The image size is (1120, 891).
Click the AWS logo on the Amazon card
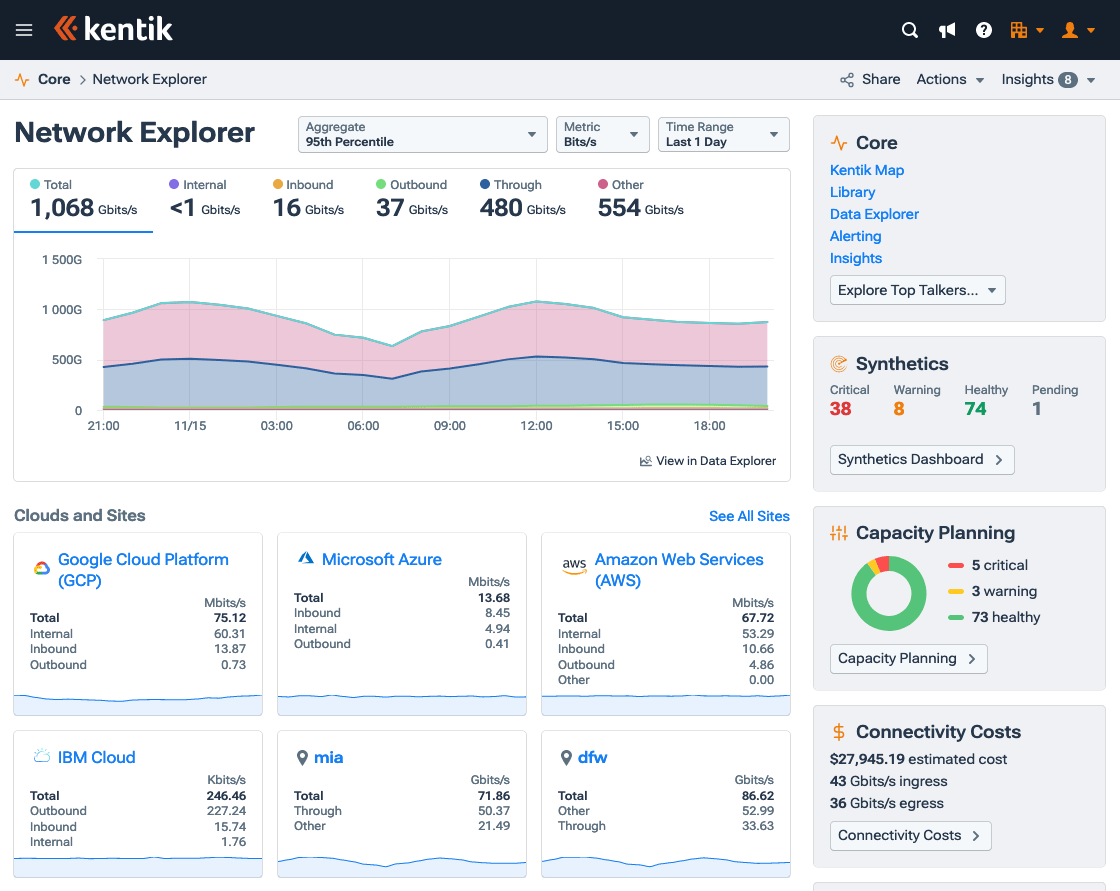574,565
